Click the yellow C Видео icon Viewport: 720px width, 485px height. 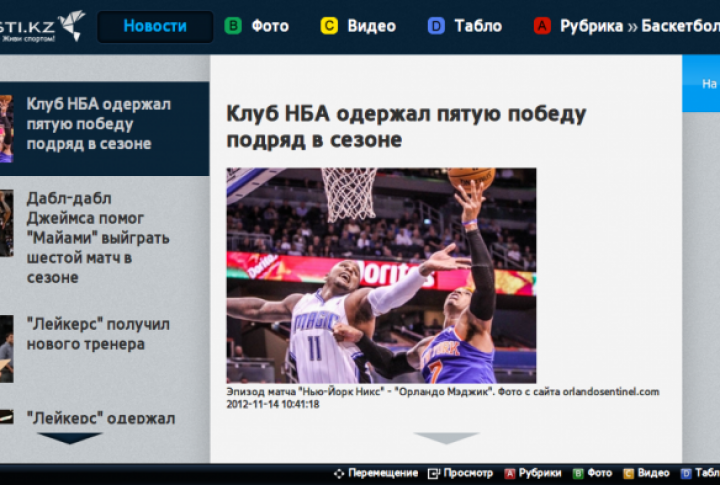tap(329, 26)
